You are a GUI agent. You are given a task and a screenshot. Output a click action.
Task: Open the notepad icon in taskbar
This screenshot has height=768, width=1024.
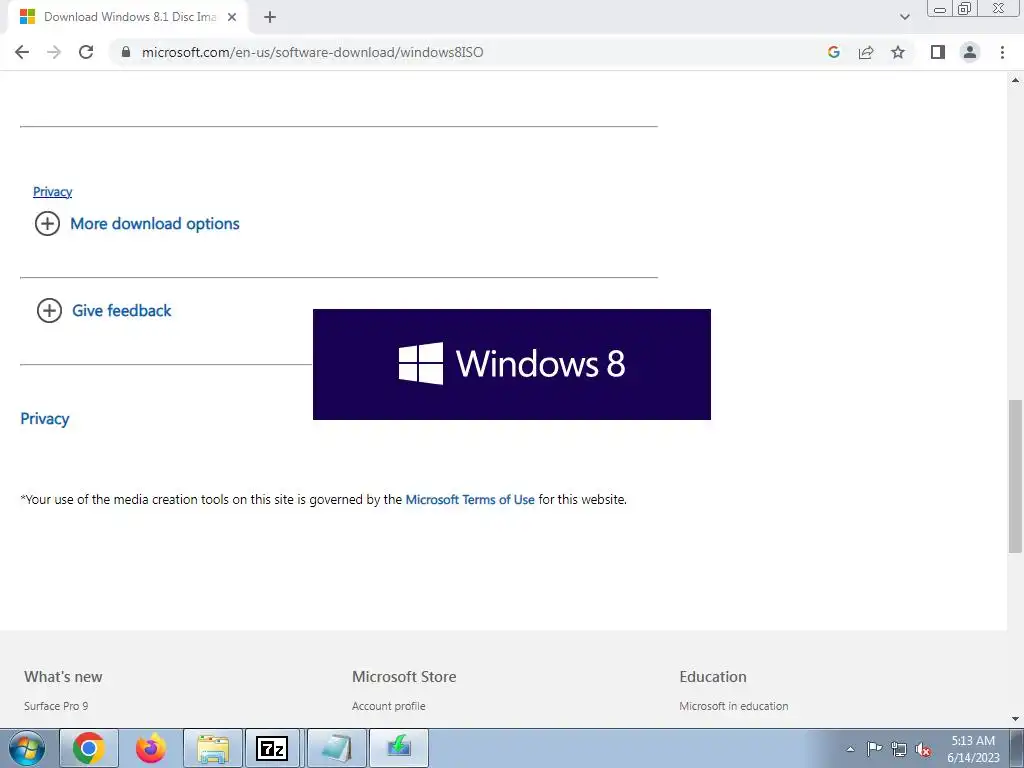[x=337, y=748]
